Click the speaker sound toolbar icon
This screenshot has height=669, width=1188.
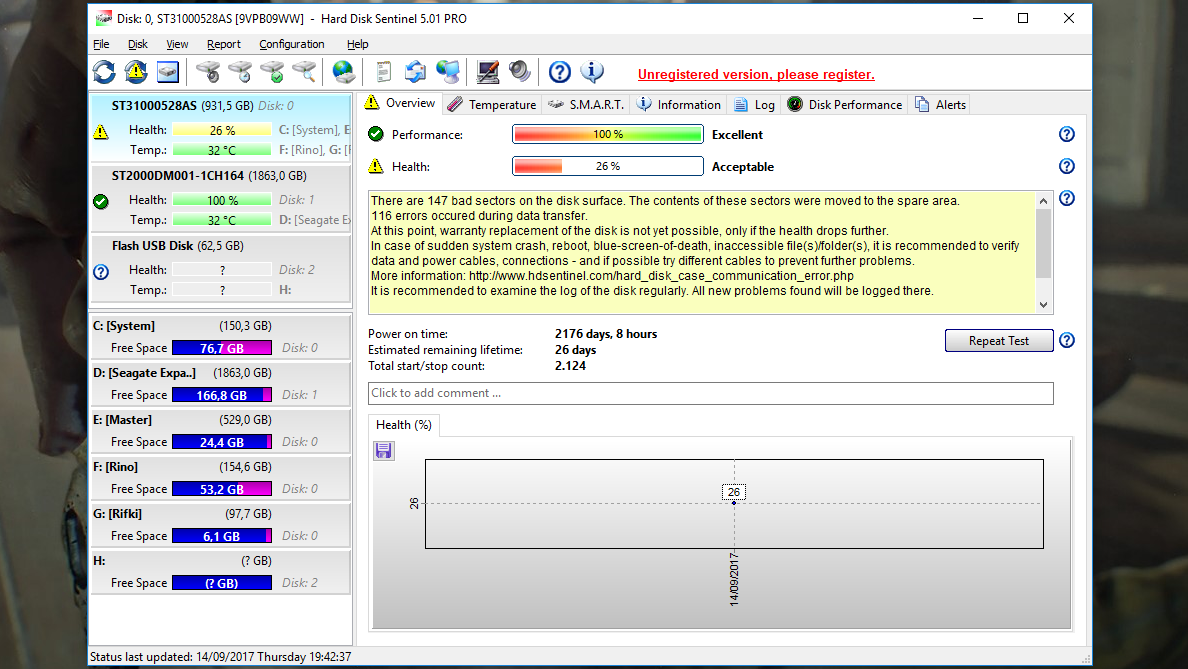pos(520,72)
